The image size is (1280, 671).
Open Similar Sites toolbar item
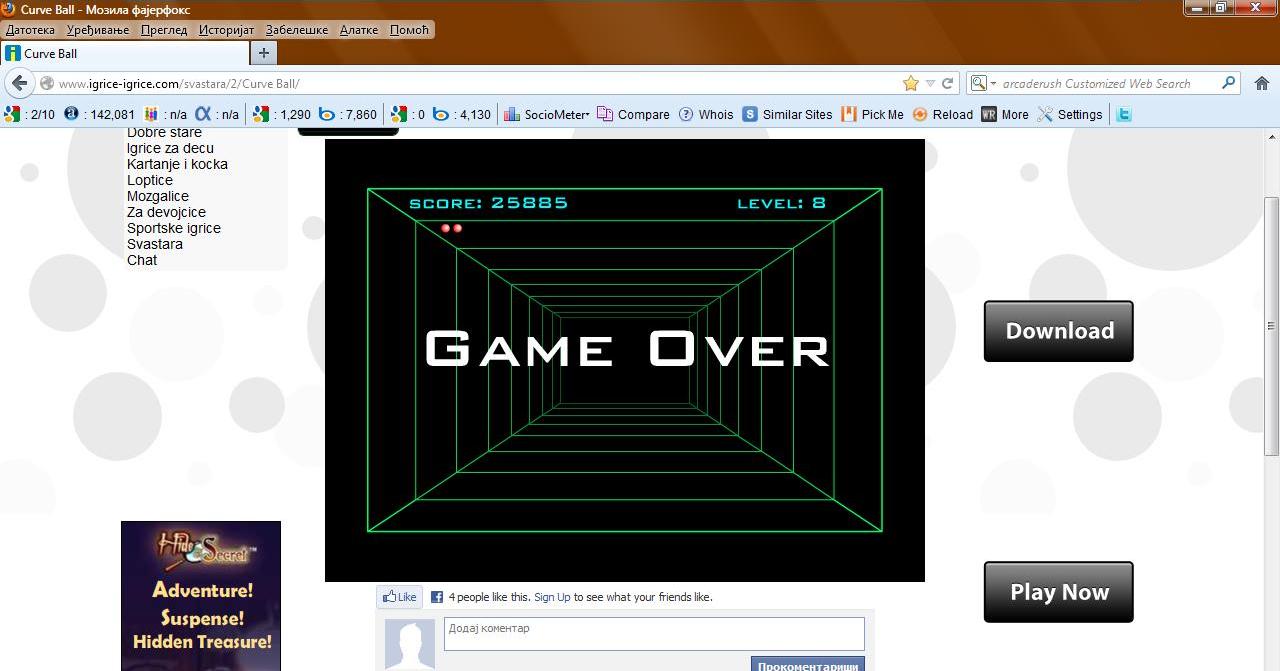tap(787, 114)
